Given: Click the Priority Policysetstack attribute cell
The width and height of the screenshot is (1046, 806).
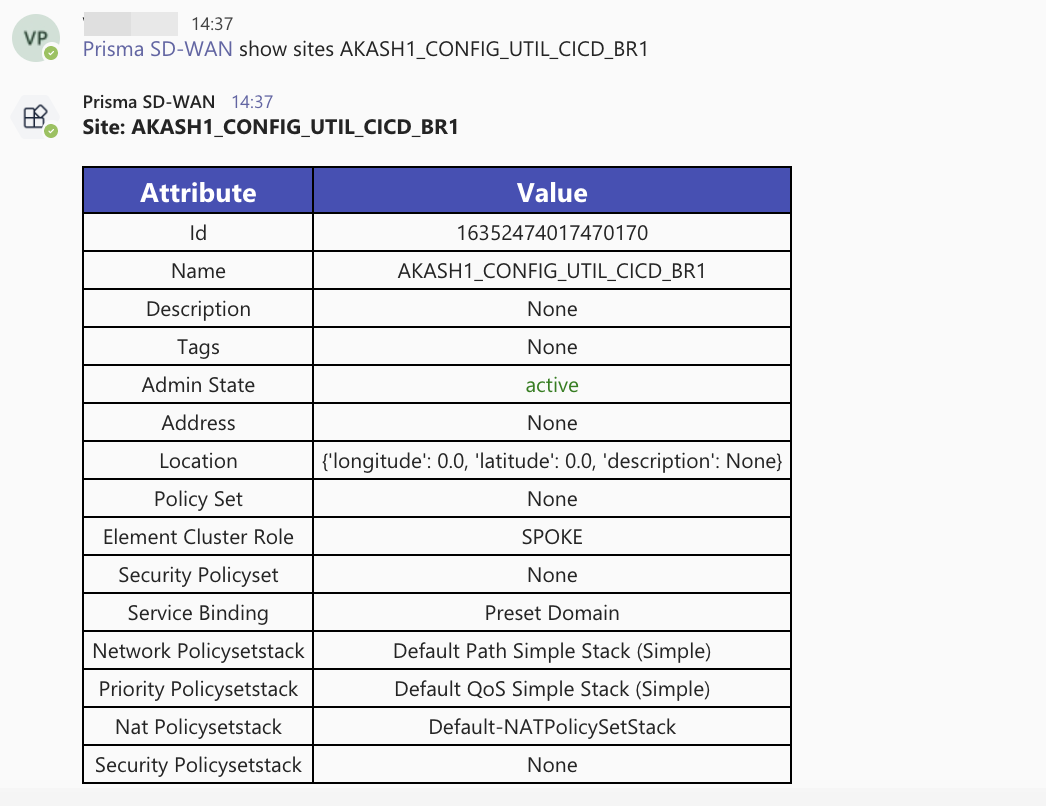Looking at the screenshot, I should coord(198,689).
